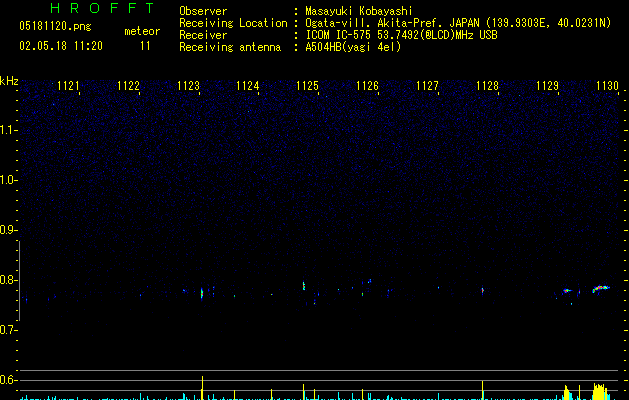Click the receiving location Ogata-vill. Akita-Pref. text
Screen dimensions: 629x400
[x=458, y=23]
